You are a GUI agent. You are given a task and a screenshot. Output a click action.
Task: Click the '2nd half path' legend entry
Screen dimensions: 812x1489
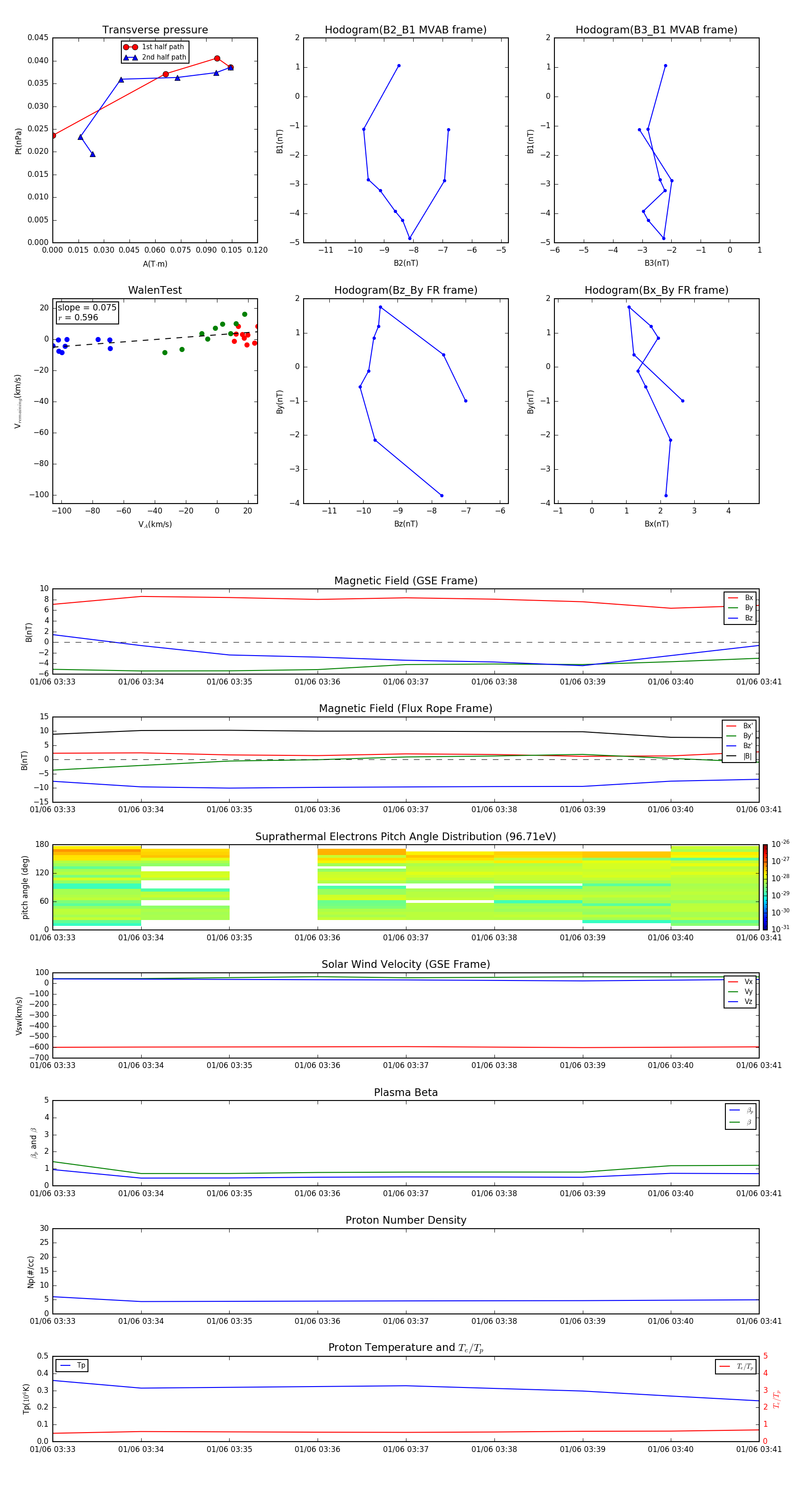click(155, 57)
